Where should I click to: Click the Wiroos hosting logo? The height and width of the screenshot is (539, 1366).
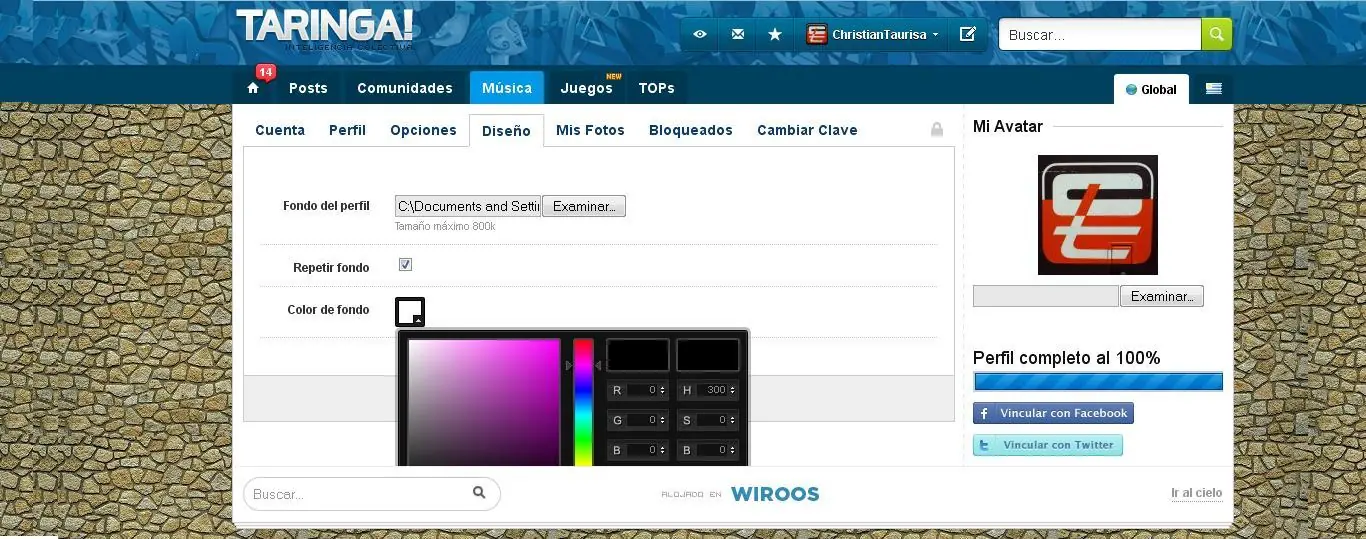coord(775,494)
